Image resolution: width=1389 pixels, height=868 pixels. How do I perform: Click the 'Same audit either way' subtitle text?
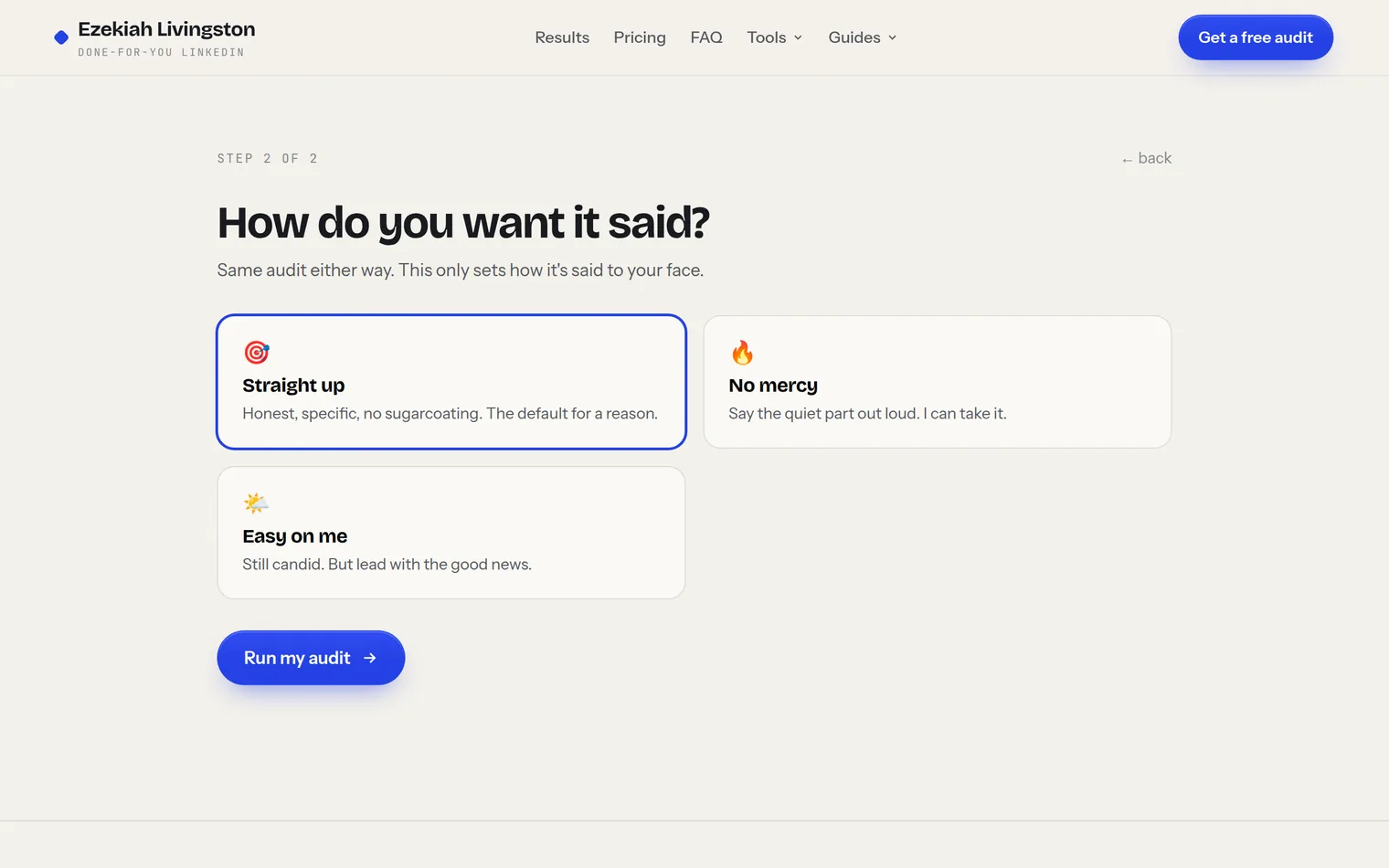click(461, 270)
